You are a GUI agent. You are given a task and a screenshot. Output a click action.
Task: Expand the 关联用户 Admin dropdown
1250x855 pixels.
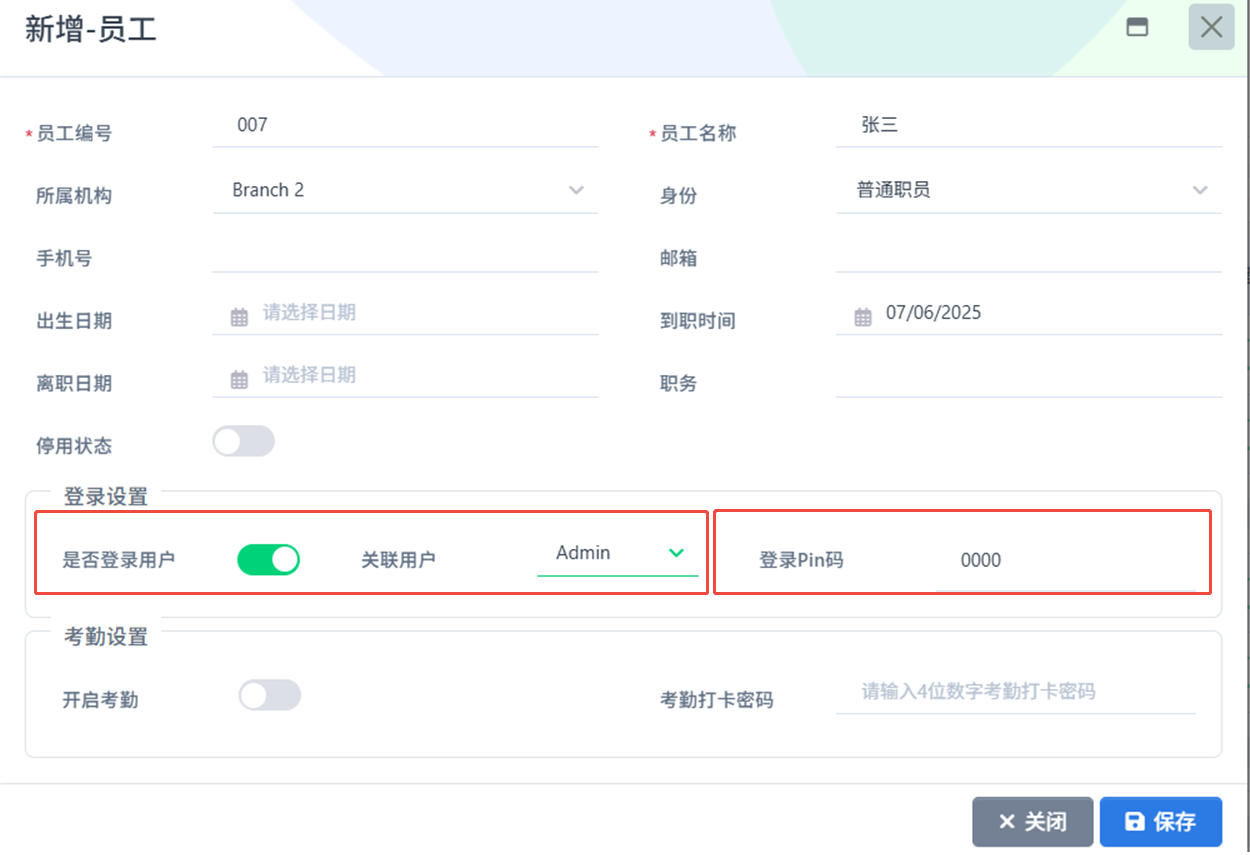coord(618,553)
